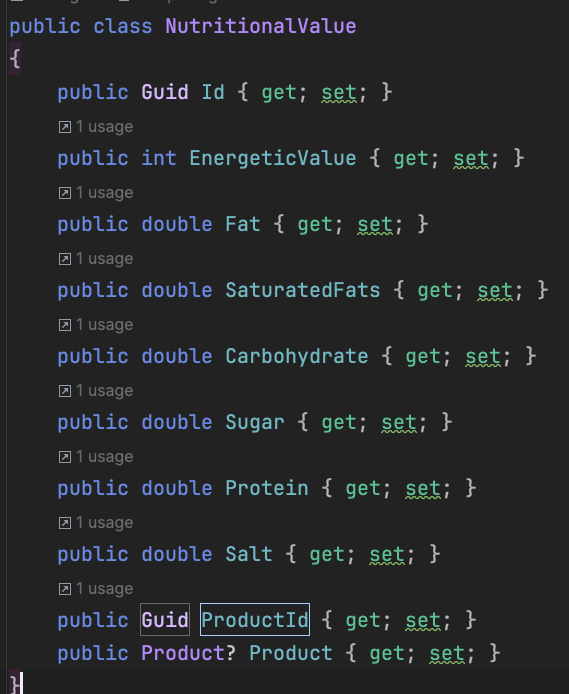Click the int keyword of EnergeticValue
This screenshot has width=569, height=694.
[159, 158]
